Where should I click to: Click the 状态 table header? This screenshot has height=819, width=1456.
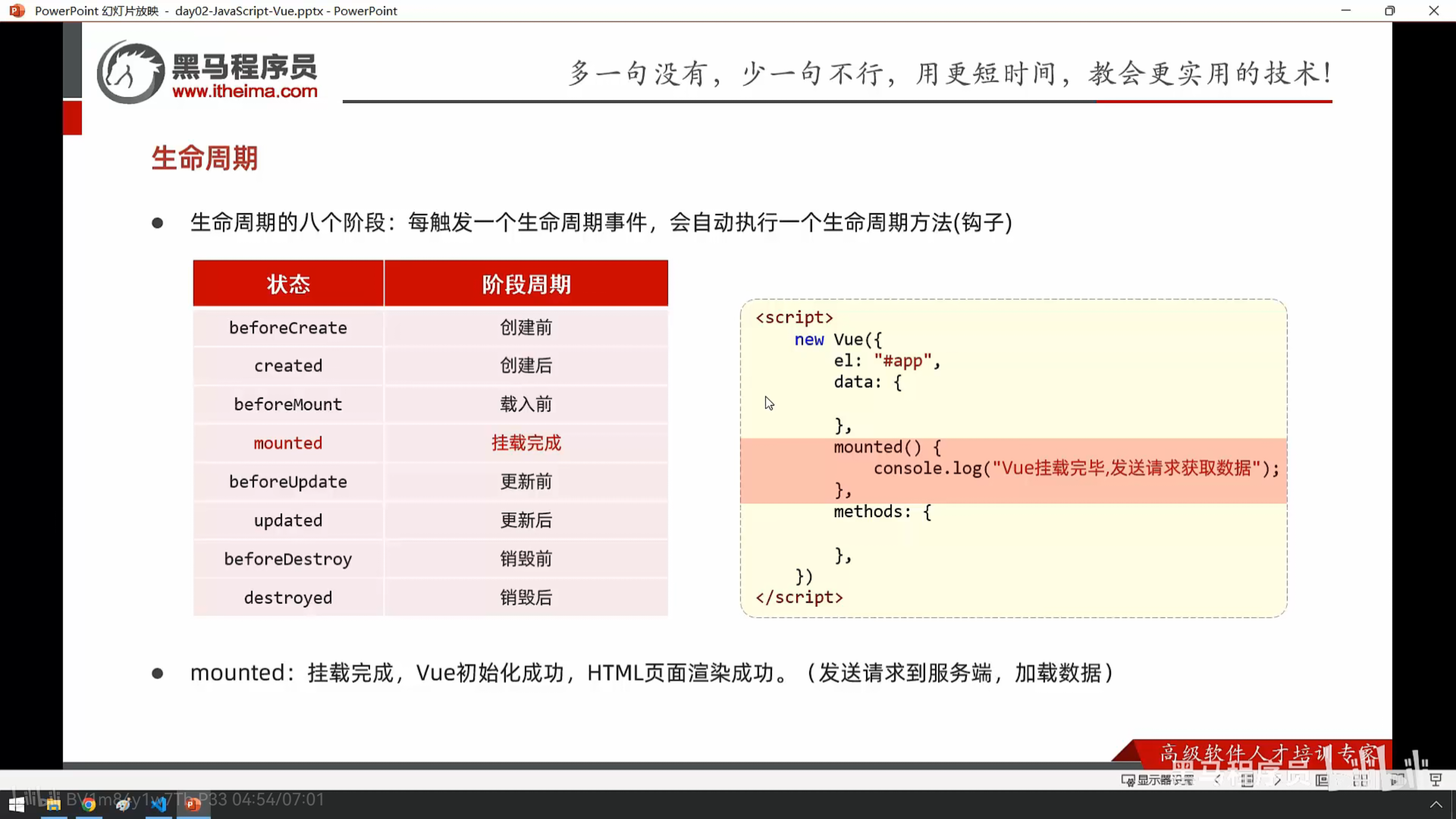[288, 284]
